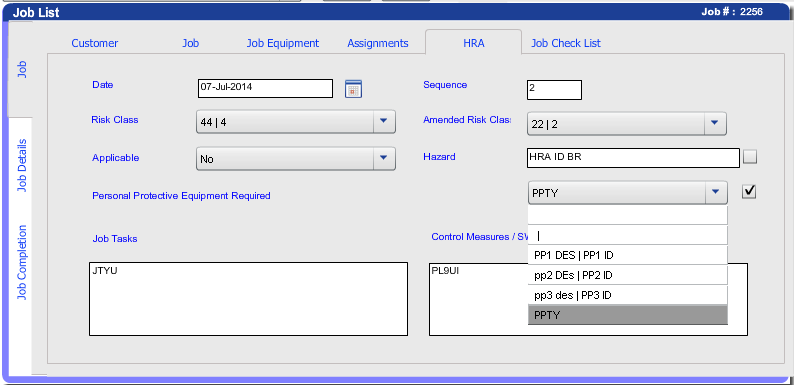Open the top Job tab

coord(191,43)
